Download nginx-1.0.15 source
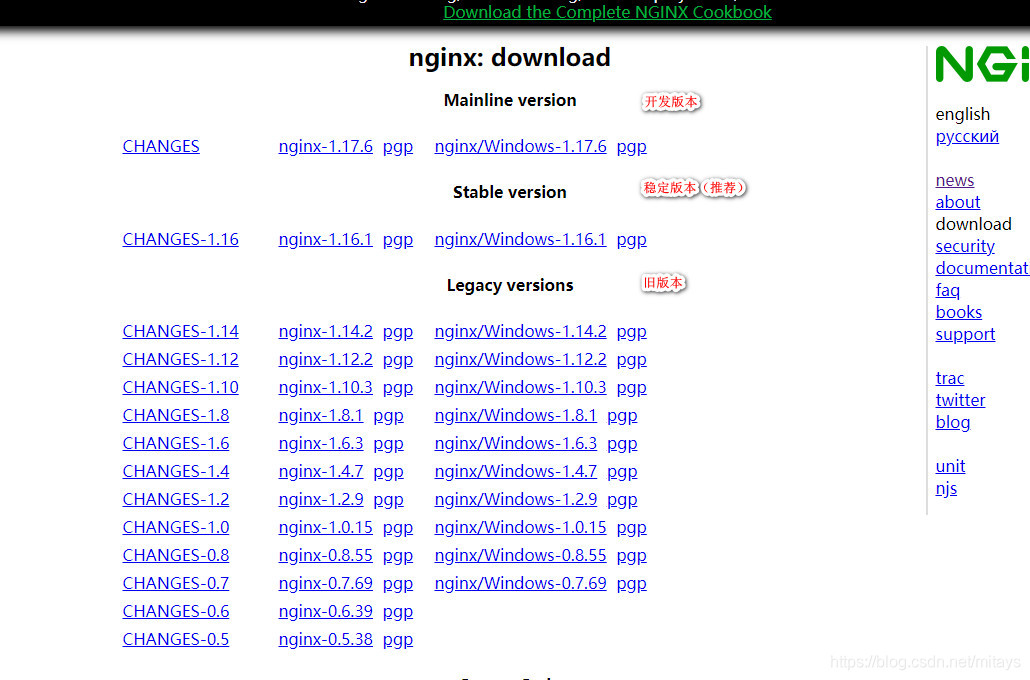 pyautogui.click(x=325, y=527)
